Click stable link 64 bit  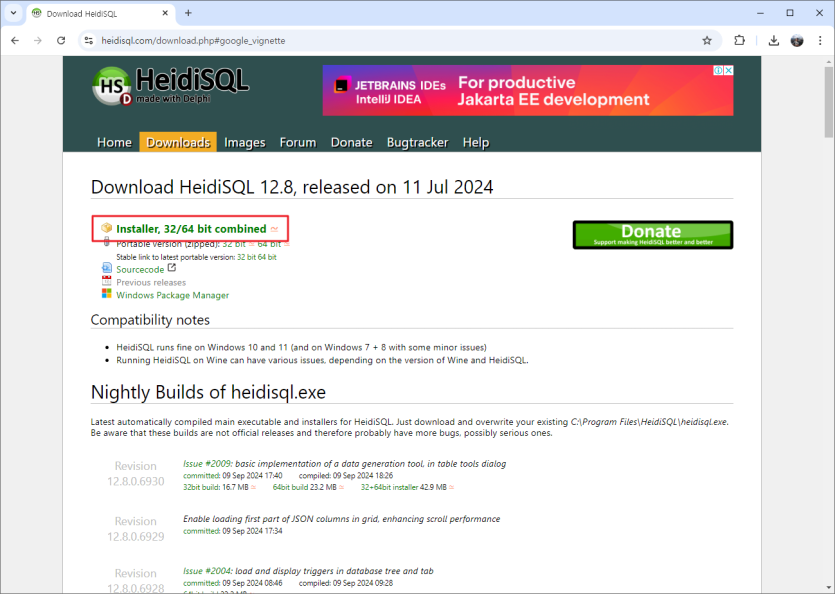point(267,257)
